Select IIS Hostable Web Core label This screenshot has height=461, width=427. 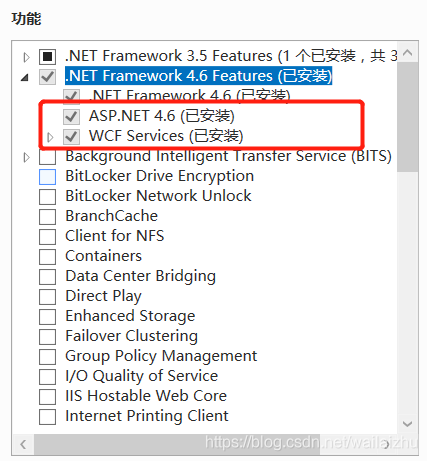(146, 396)
